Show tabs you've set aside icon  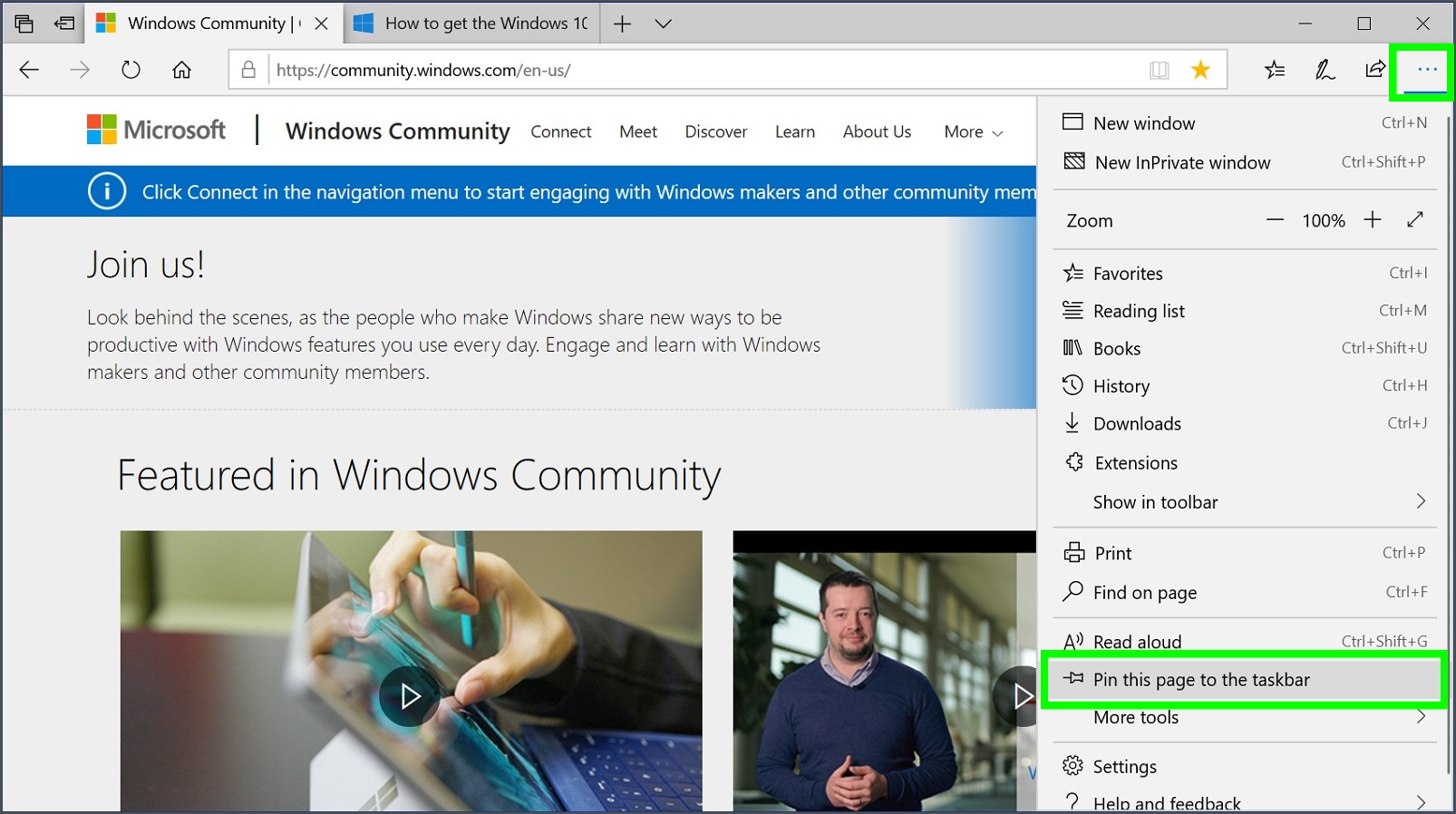pyautogui.click(x=24, y=24)
